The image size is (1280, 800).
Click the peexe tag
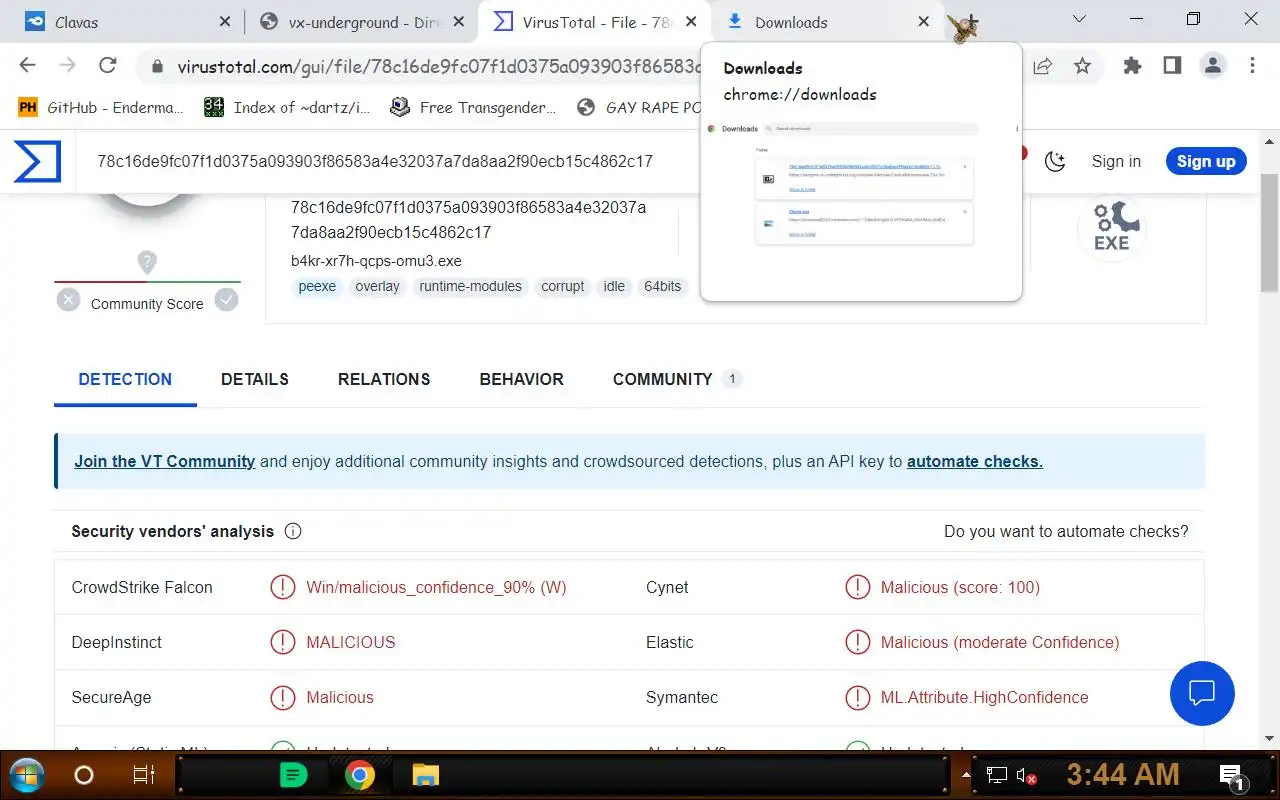(318, 286)
